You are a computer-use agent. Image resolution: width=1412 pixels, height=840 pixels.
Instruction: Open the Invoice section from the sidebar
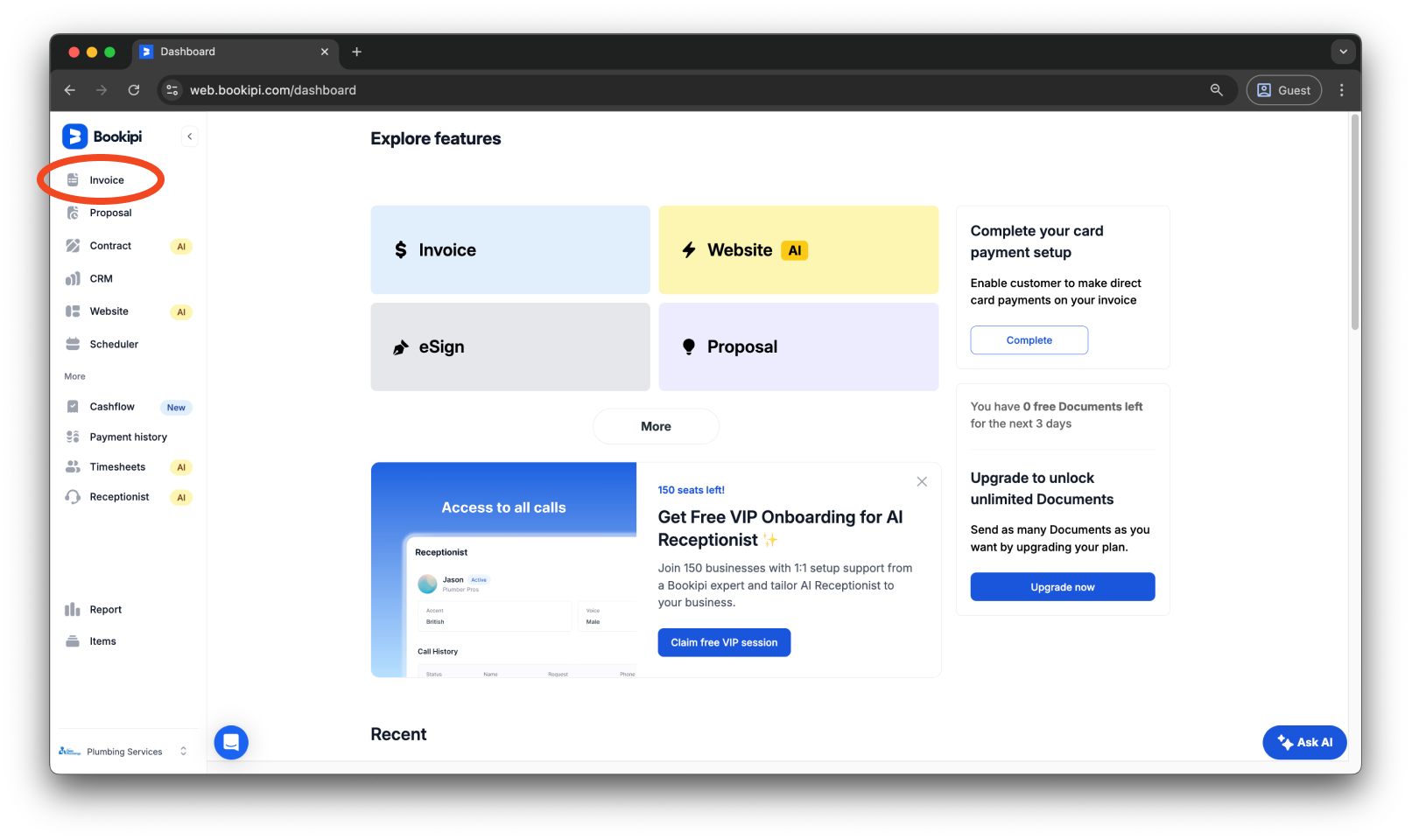tap(105, 179)
